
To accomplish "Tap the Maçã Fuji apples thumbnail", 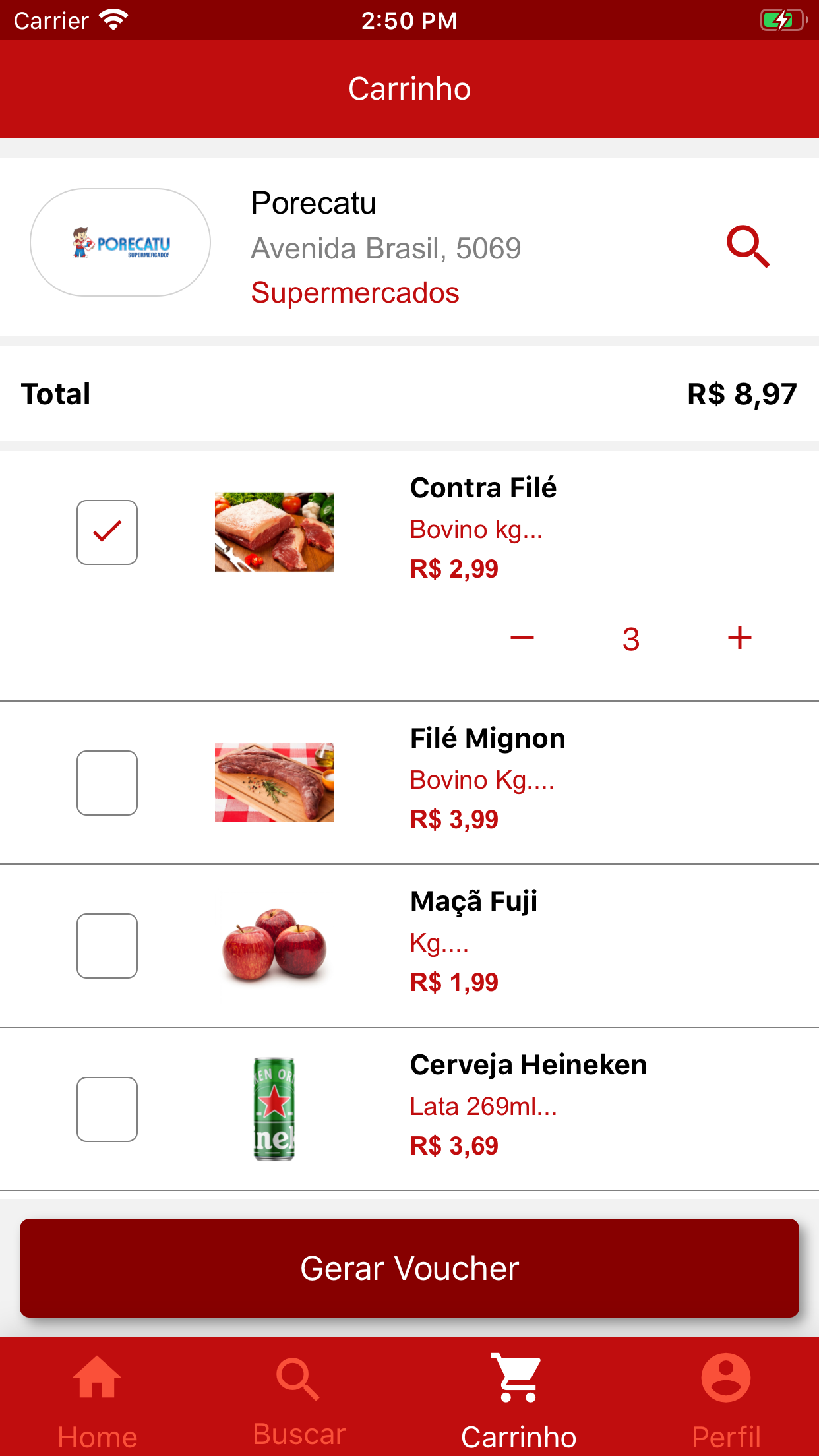I will point(274,946).
